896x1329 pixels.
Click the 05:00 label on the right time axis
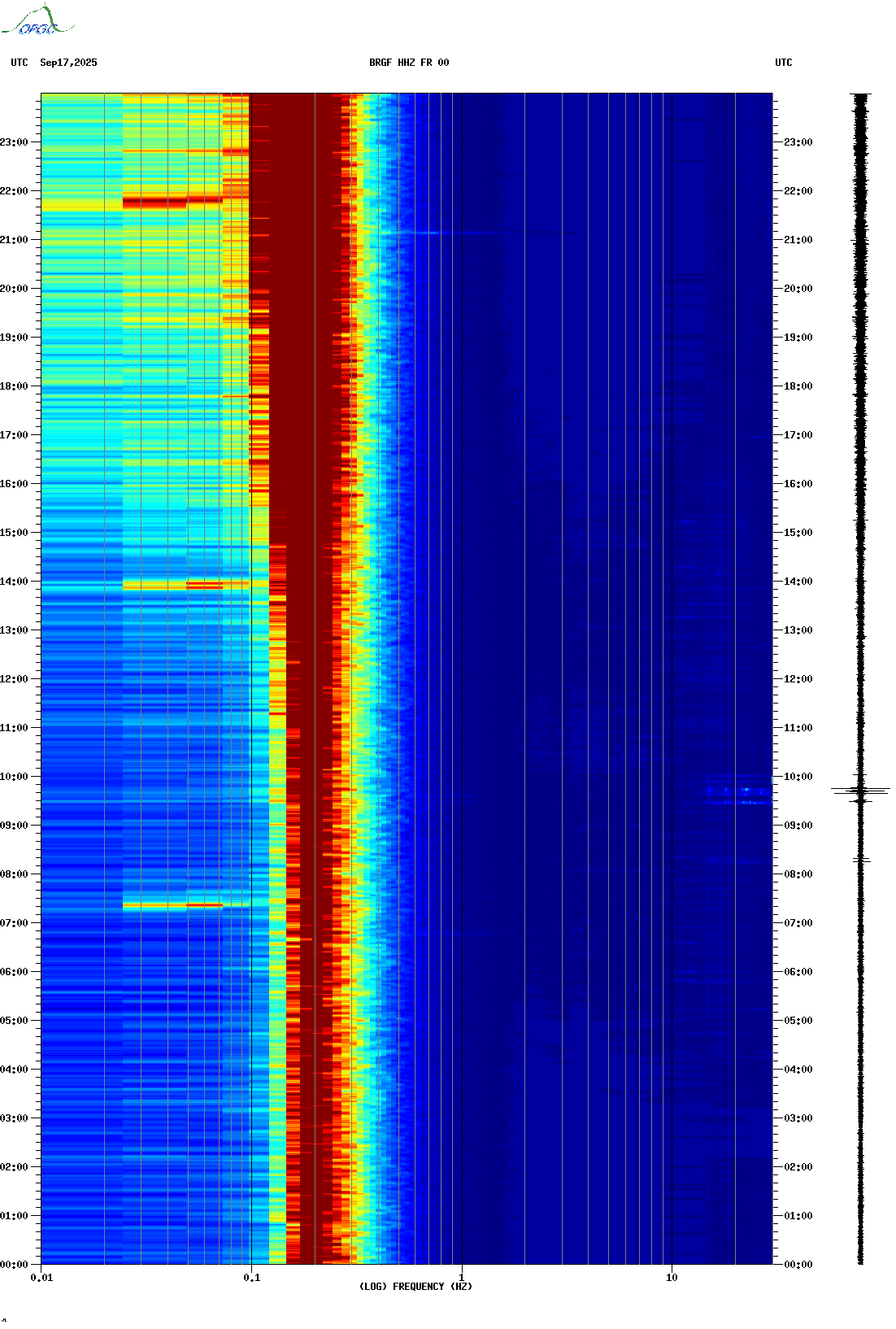(x=798, y=1021)
